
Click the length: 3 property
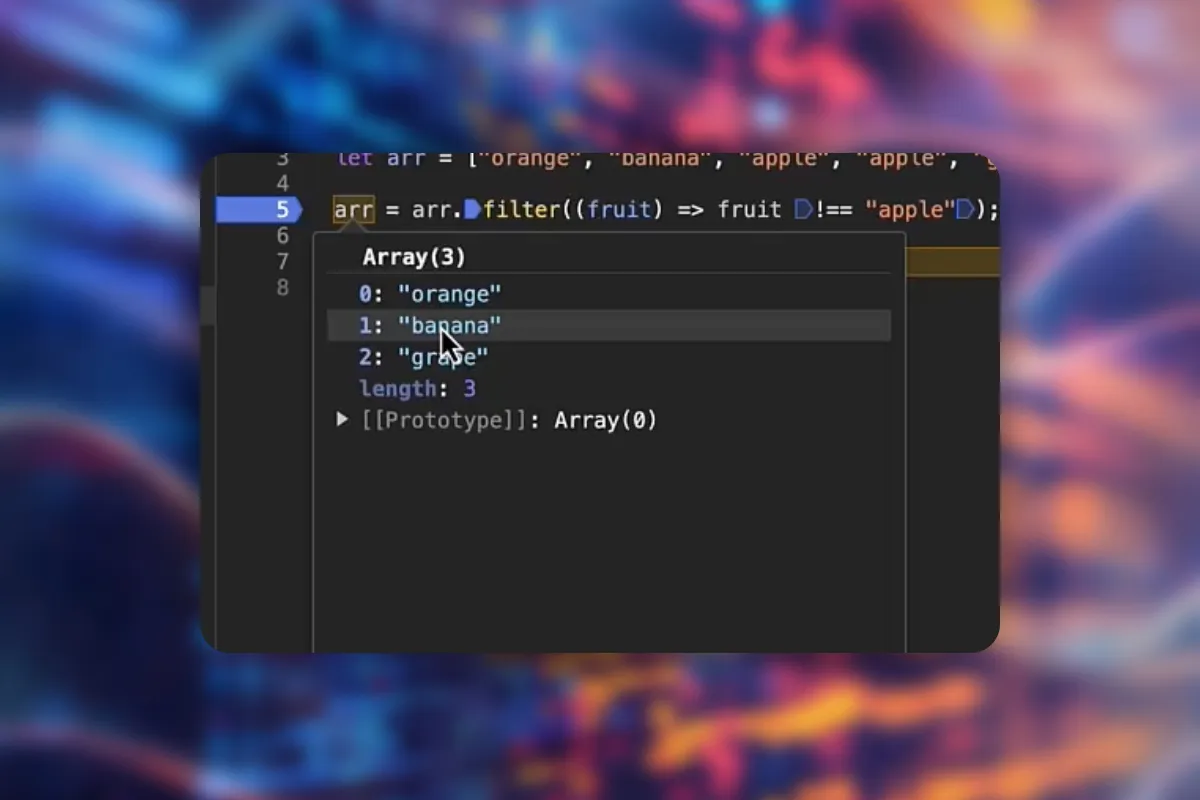[x=417, y=389]
